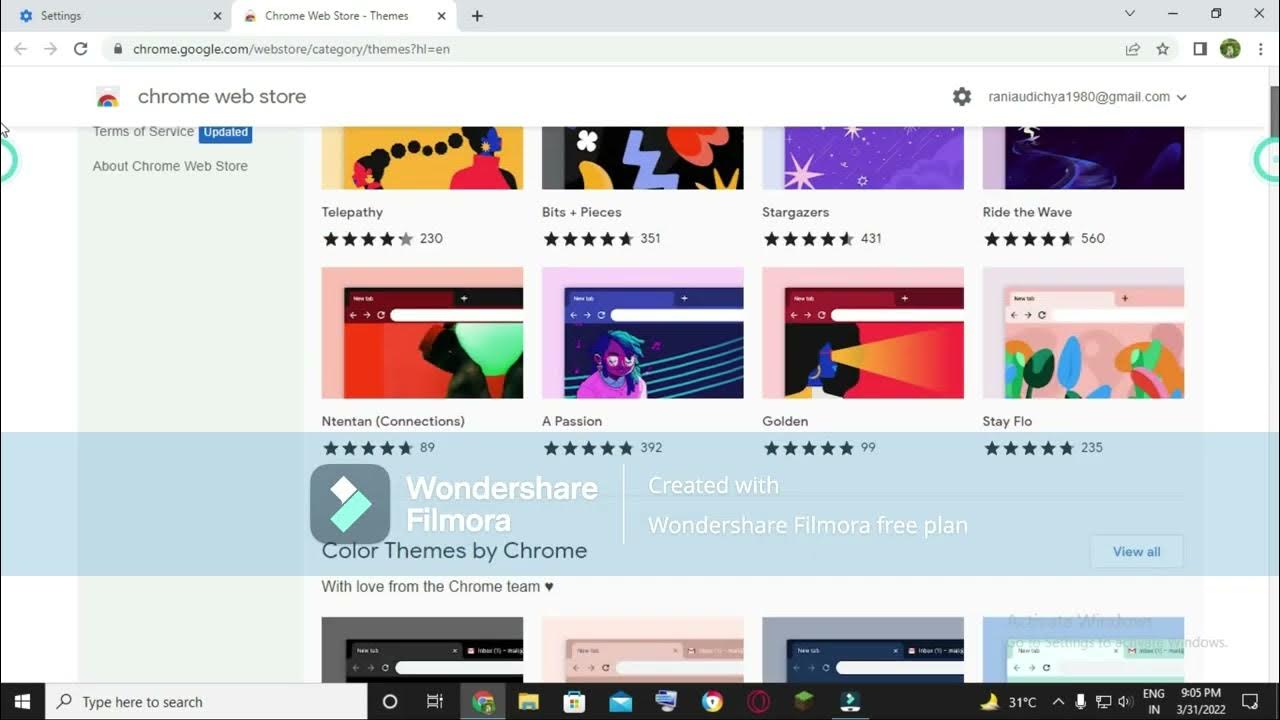Open the notification center icon
This screenshot has height=720, width=1280.
pos(1250,701)
